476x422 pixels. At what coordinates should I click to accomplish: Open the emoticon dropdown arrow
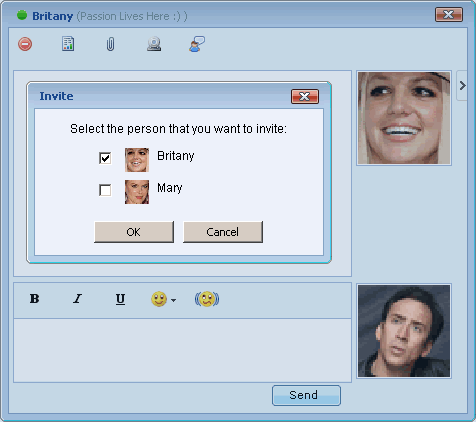coord(173,300)
